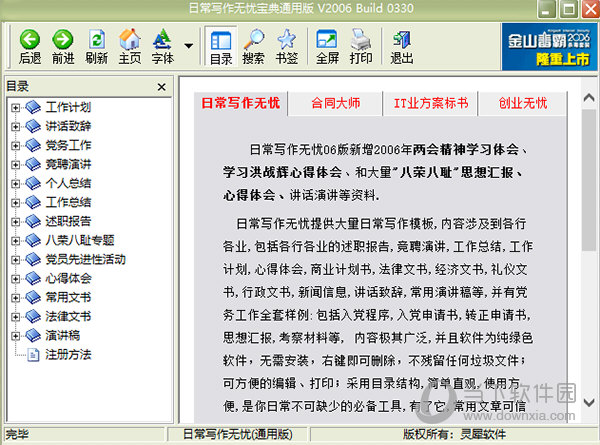Expand the 工作总结 tree node
The height and width of the screenshot is (445, 600).
pyautogui.click(x=15, y=202)
